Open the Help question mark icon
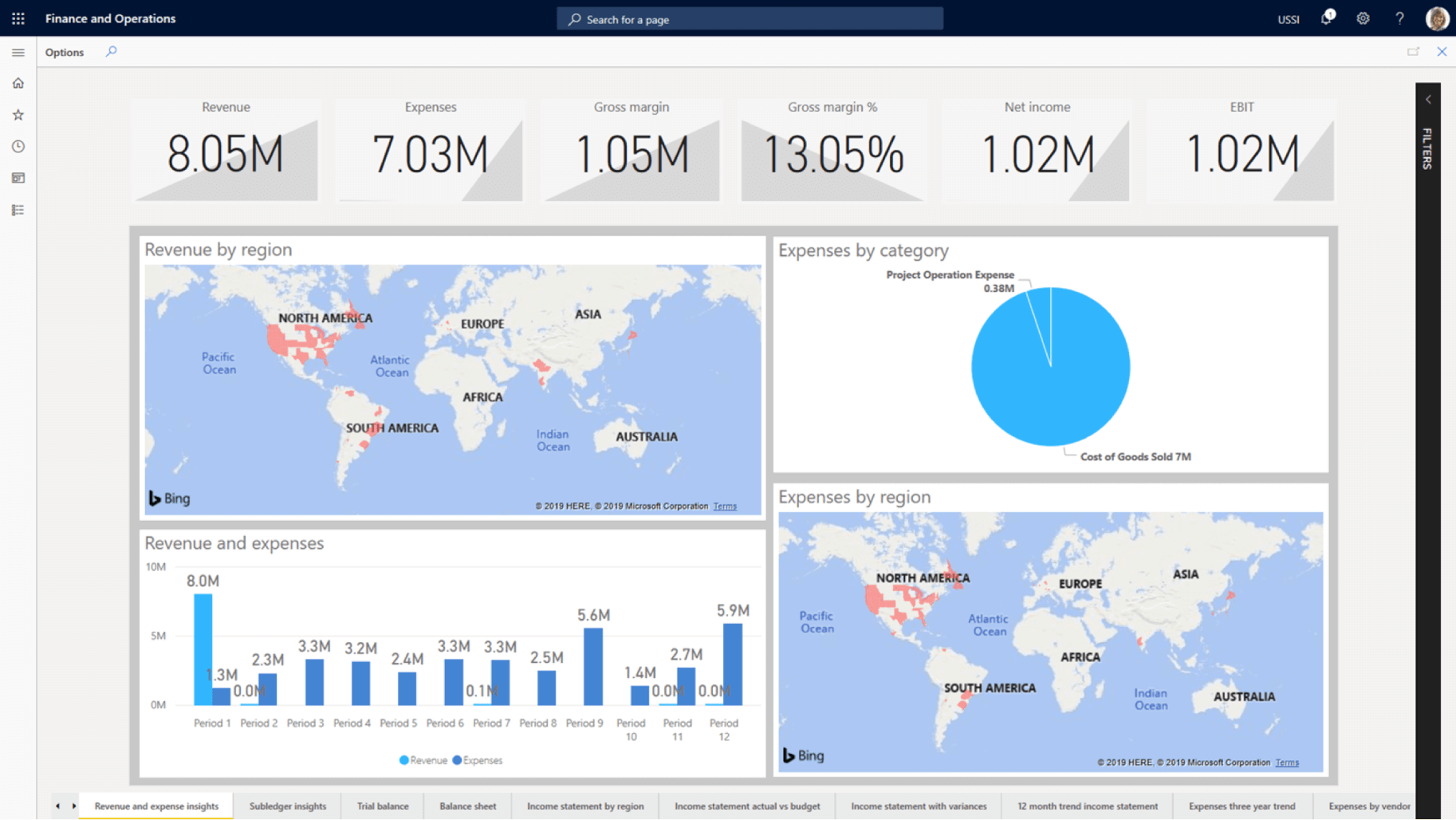1456x820 pixels. [x=1399, y=18]
